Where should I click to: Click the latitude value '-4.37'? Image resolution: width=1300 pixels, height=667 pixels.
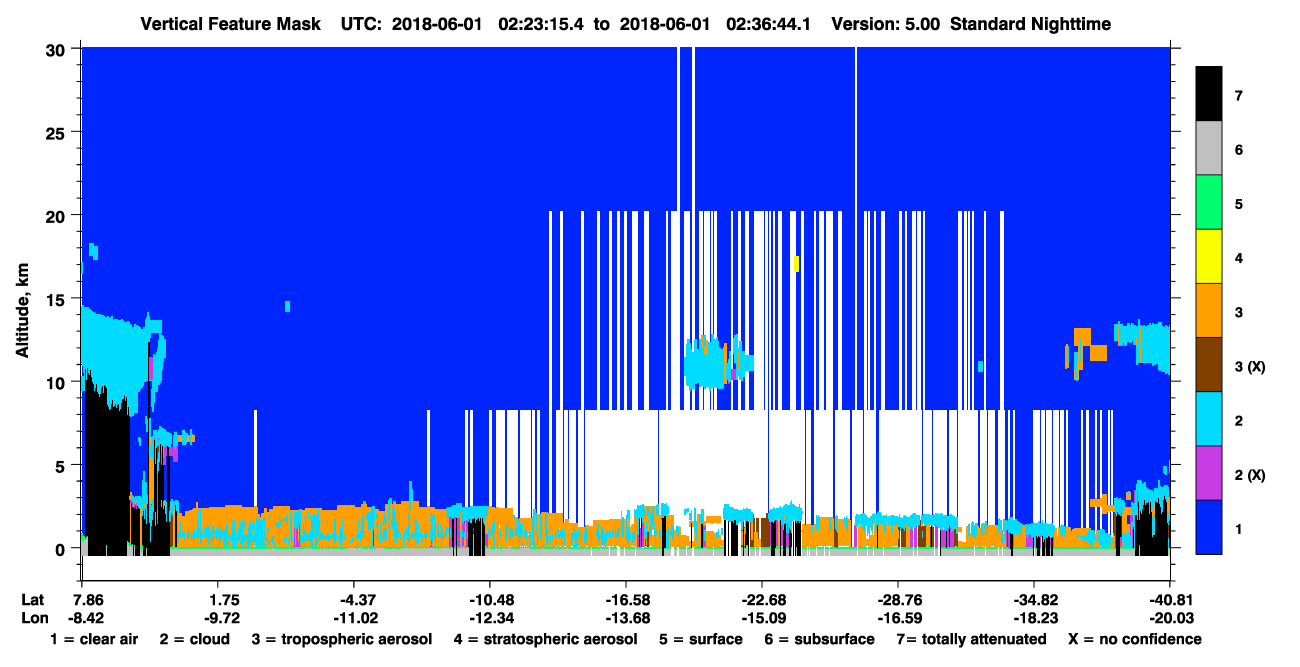coord(359,600)
